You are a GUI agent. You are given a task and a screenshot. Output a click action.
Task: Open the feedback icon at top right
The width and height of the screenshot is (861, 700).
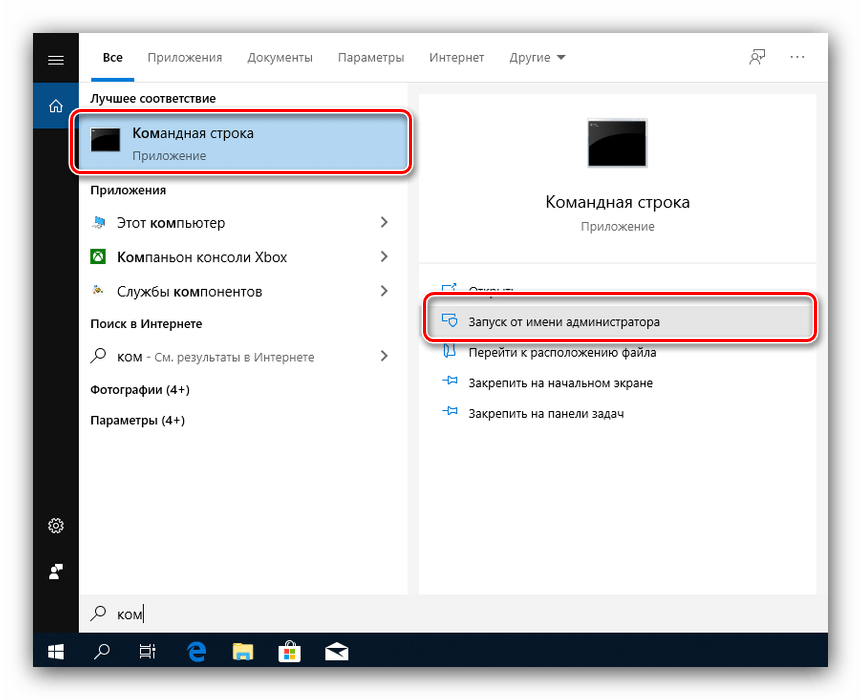click(757, 58)
